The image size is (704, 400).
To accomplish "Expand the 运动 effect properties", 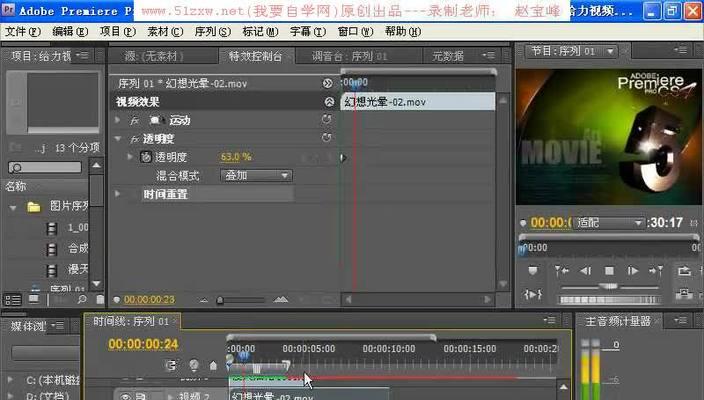I will 118,120.
